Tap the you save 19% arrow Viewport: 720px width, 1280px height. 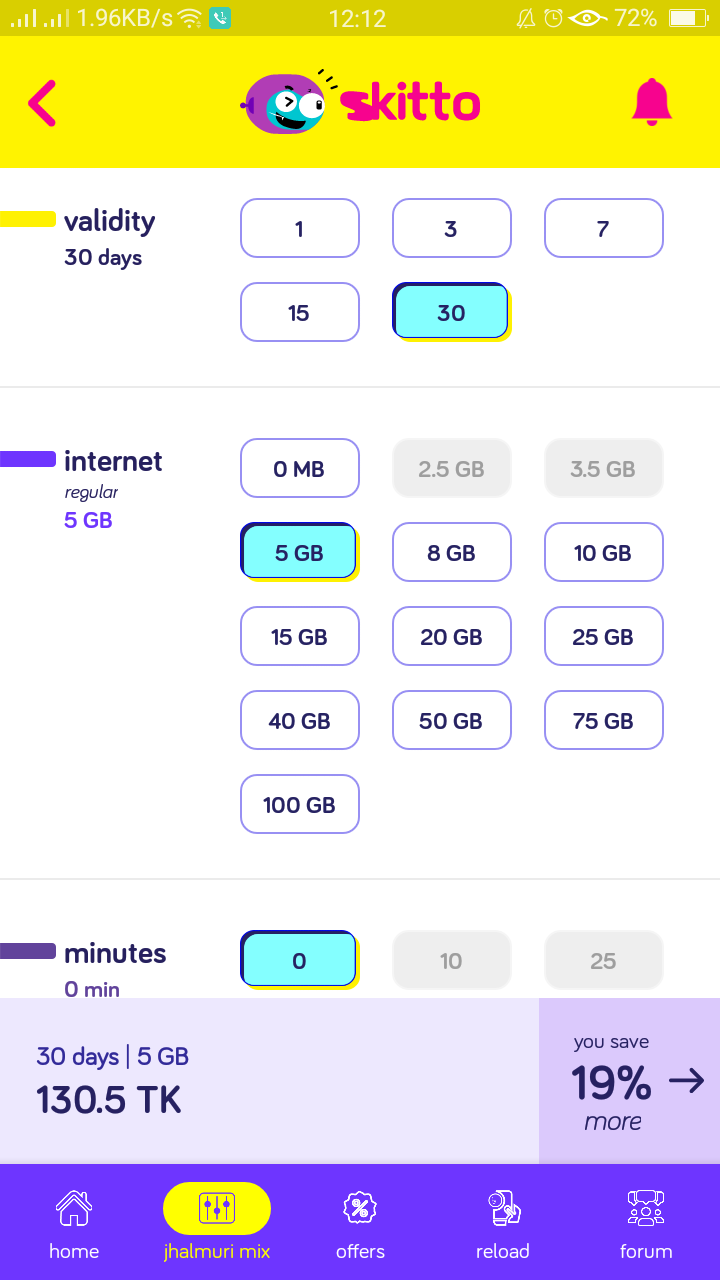pyautogui.click(x=686, y=1081)
